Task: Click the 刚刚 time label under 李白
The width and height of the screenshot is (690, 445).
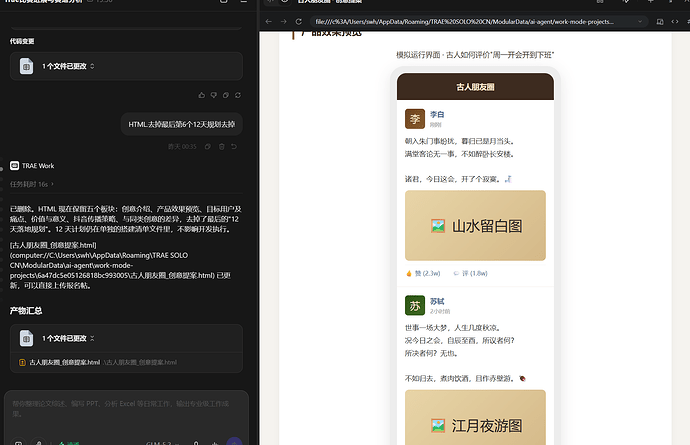Action: click(435, 125)
